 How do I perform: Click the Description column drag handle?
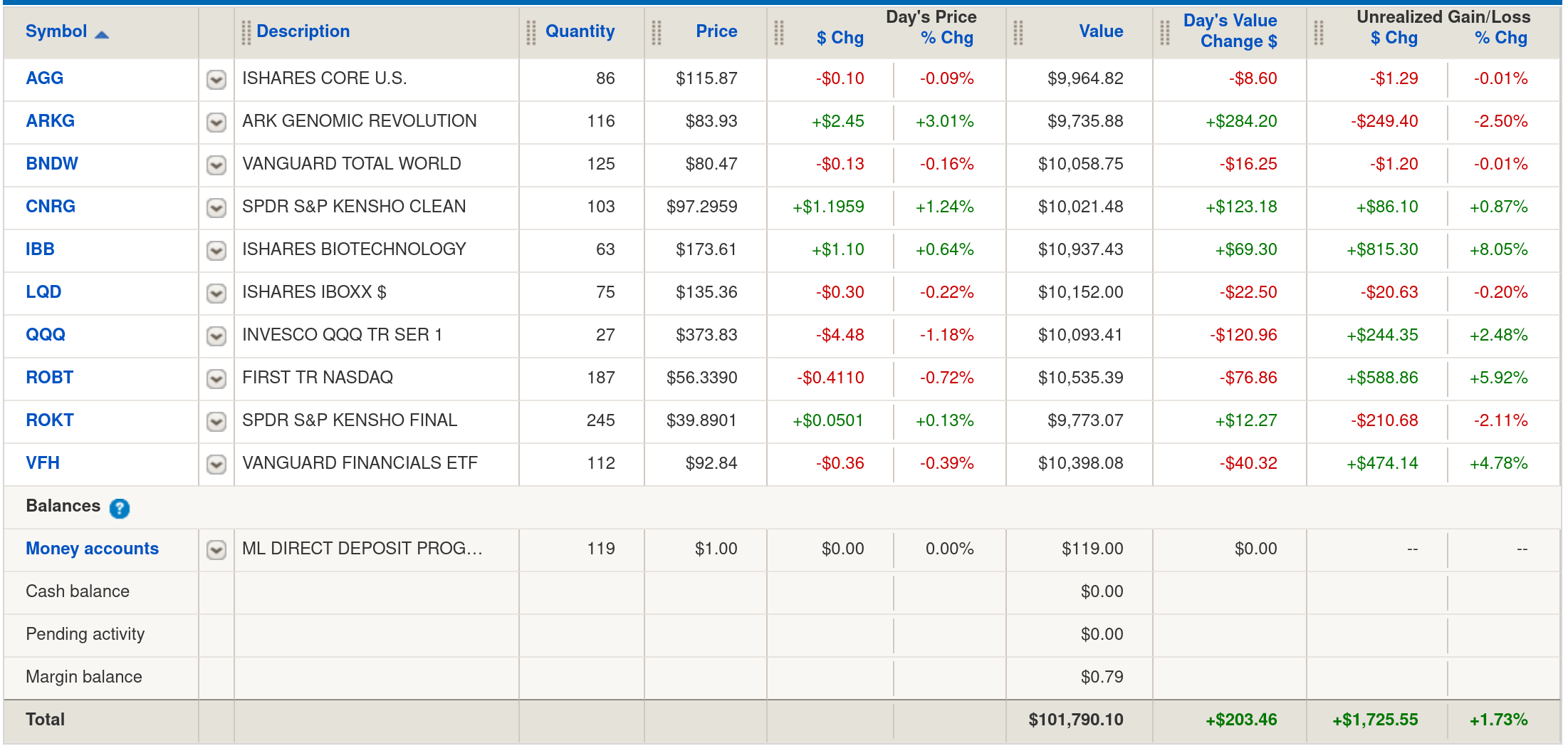[246, 32]
